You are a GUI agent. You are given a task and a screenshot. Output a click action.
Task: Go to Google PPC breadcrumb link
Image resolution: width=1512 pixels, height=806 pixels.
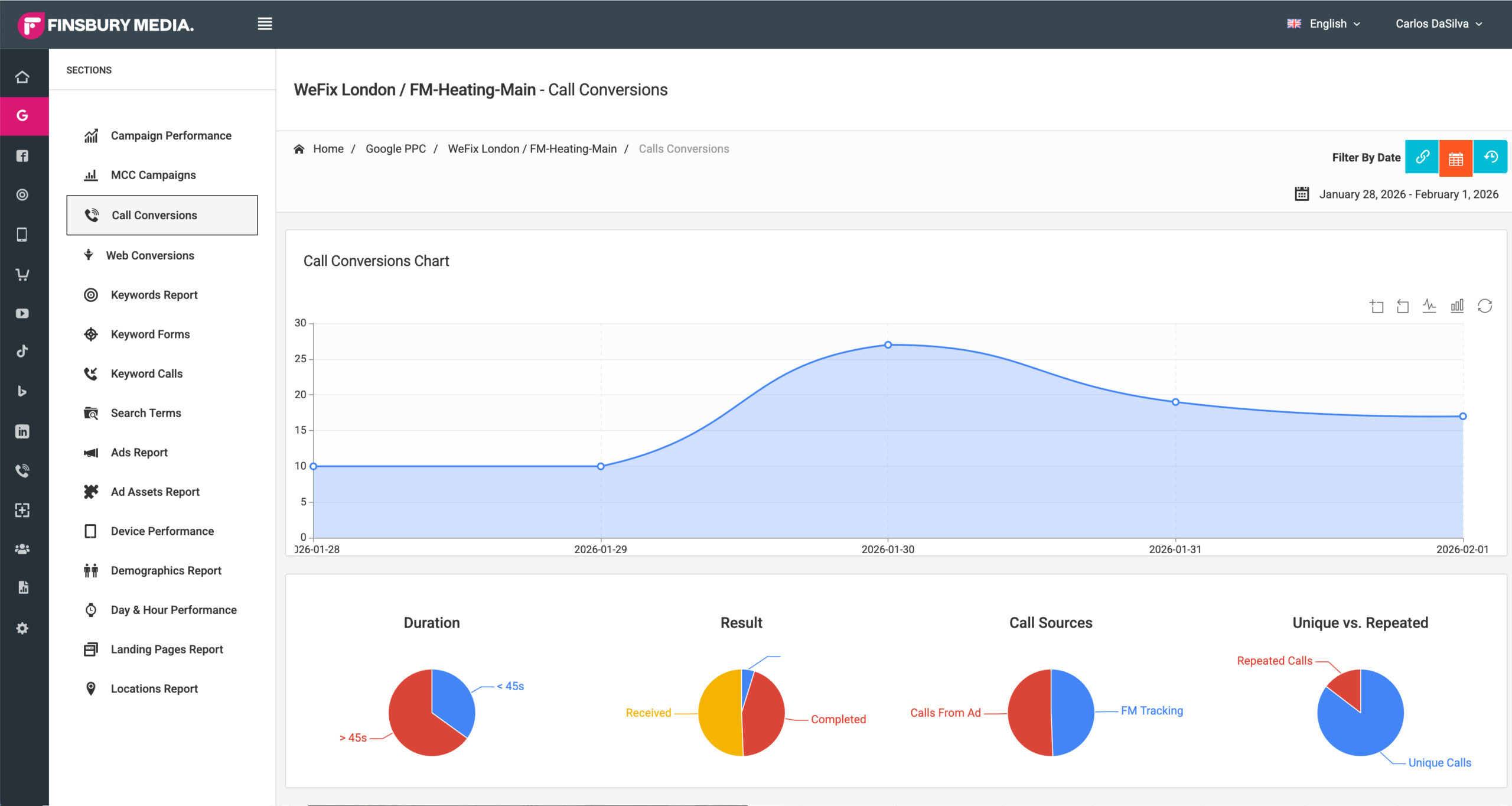click(x=395, y=149)
